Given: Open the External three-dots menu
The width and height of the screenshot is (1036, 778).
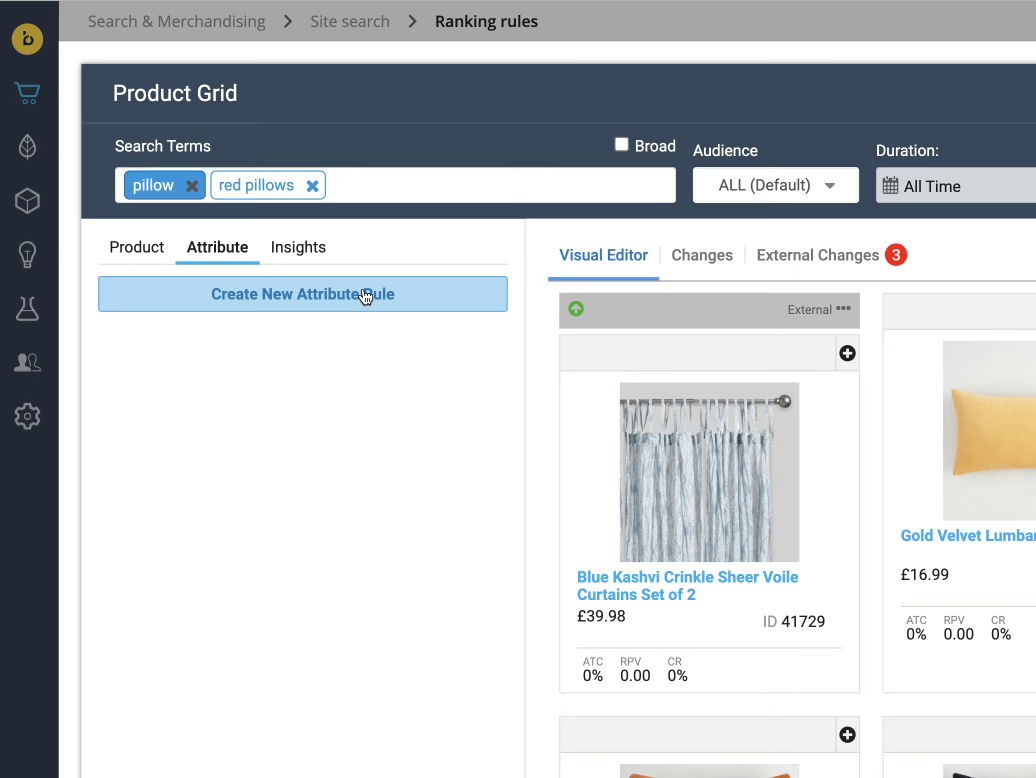Looking at the screenshot, I should point(843,308).
